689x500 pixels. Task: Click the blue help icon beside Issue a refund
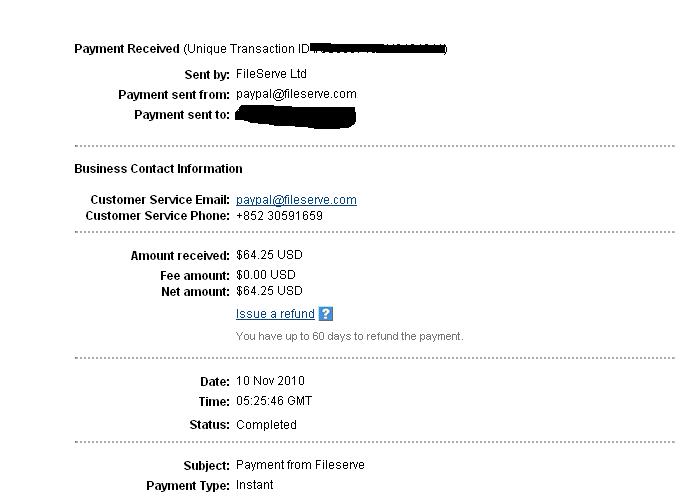click(326, 314)
